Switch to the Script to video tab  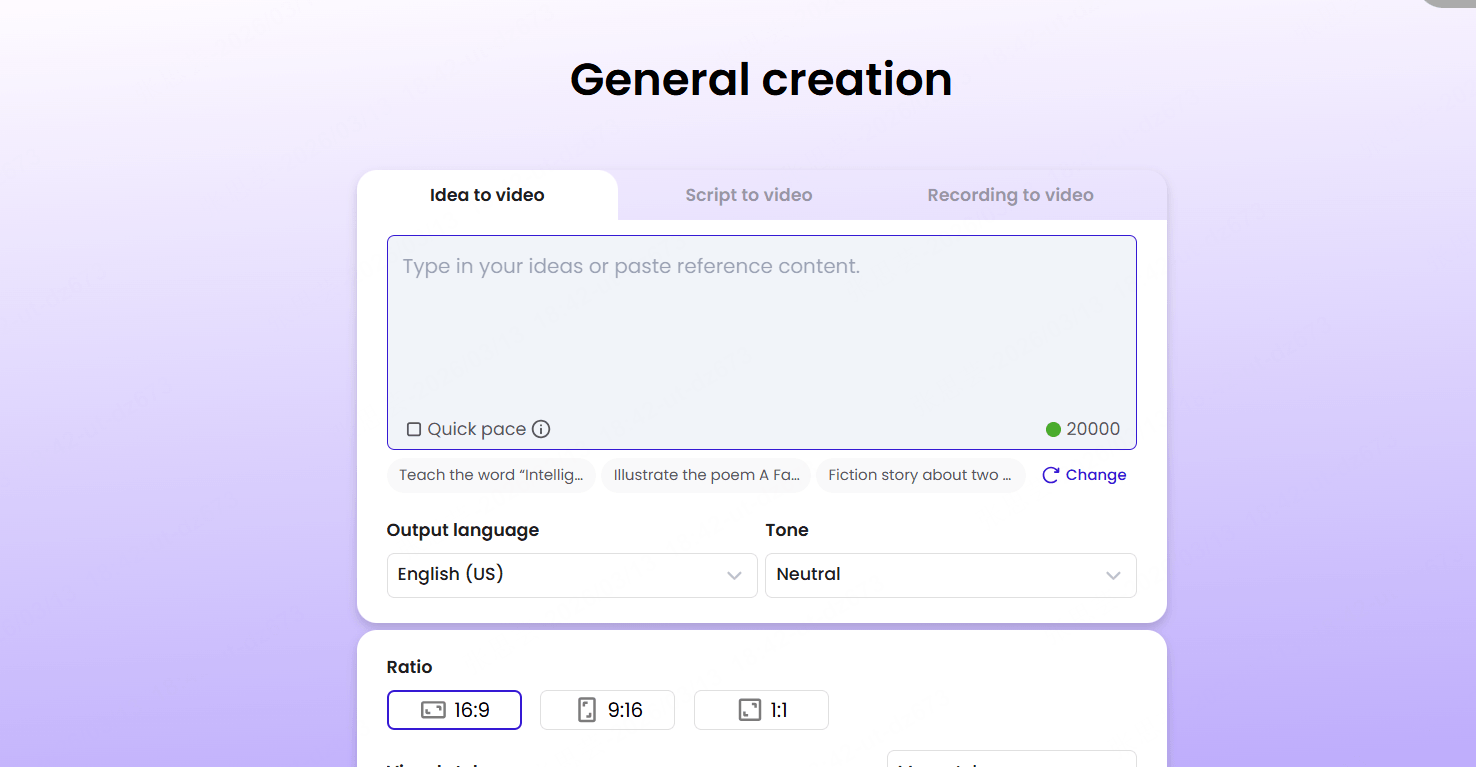coord(749,194)
